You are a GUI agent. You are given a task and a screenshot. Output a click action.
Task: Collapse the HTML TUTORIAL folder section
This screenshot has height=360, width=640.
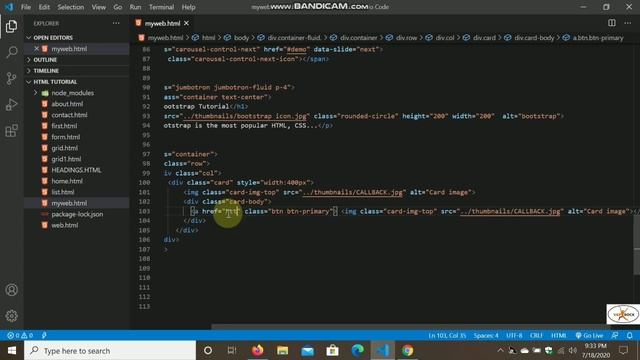coord(55,82)
